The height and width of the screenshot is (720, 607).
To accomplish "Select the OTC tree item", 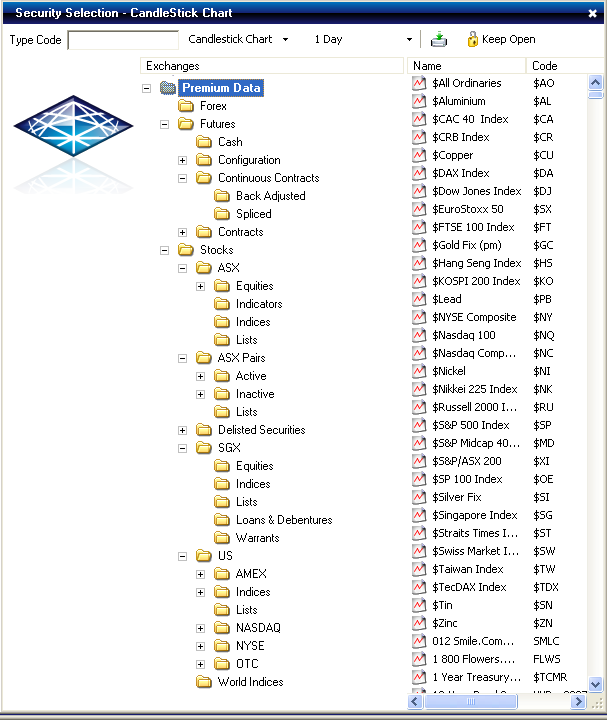I will click(247, 664).
